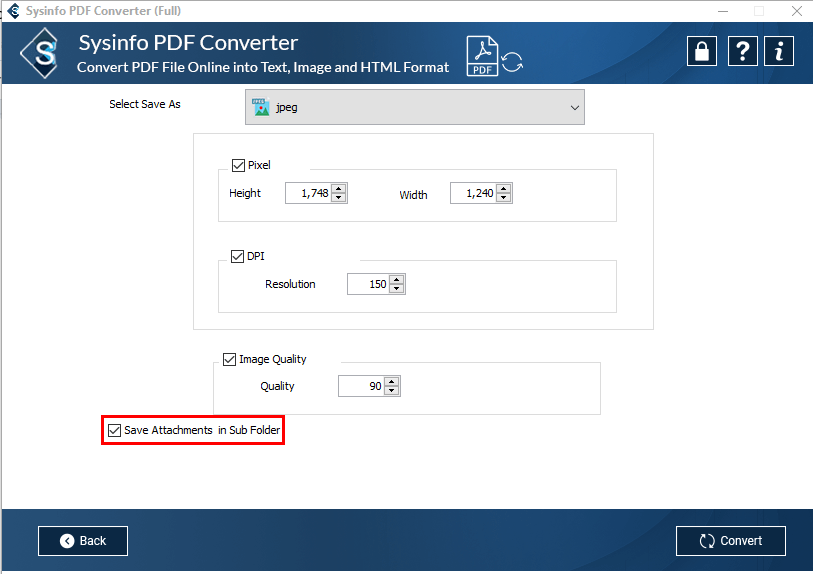Click the jpeg format image icon
The width and height of the screenshot is (813, 574).
(x=261, y=107)
